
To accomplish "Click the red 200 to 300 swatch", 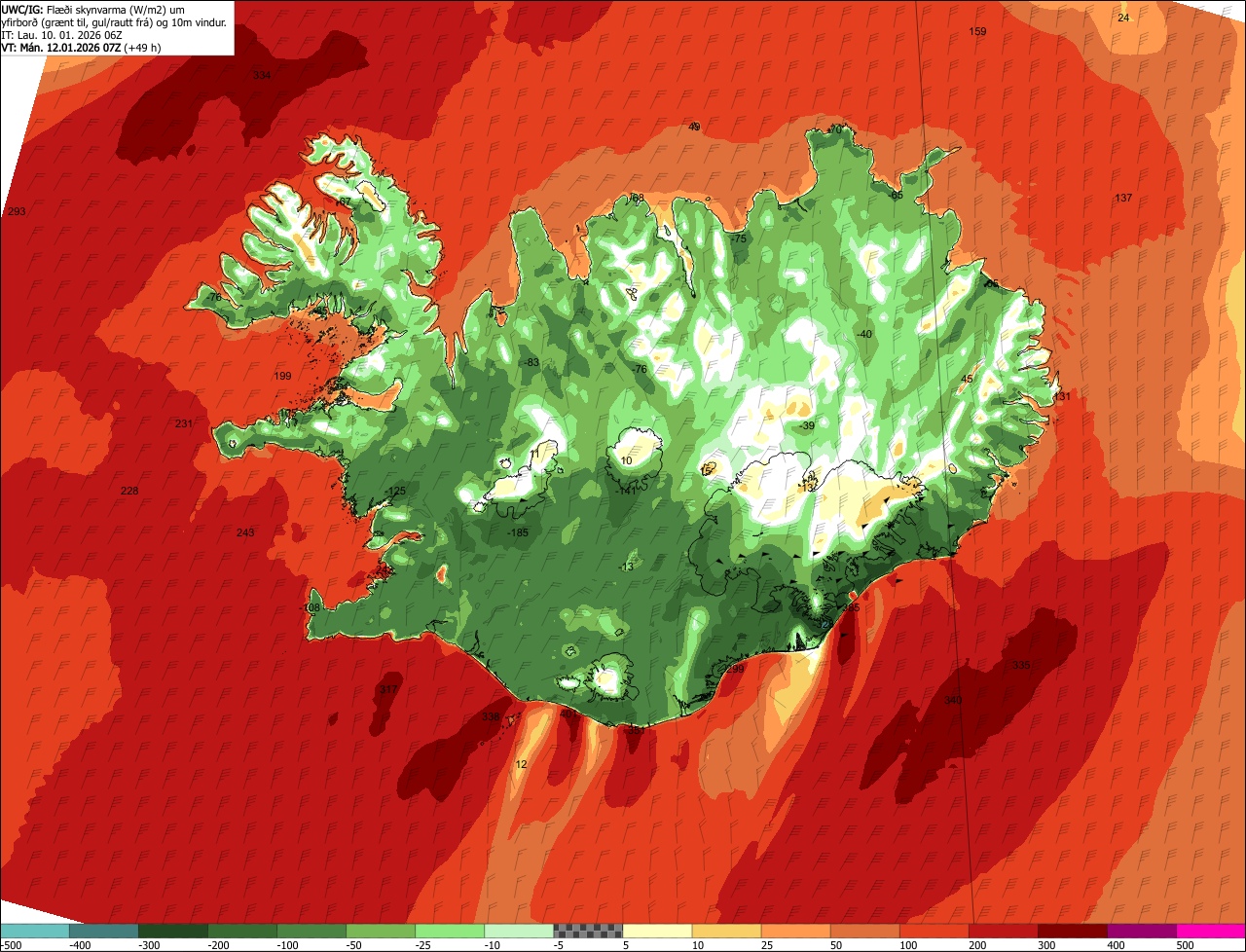I will pyautogui.click(x=1003, y=930).
